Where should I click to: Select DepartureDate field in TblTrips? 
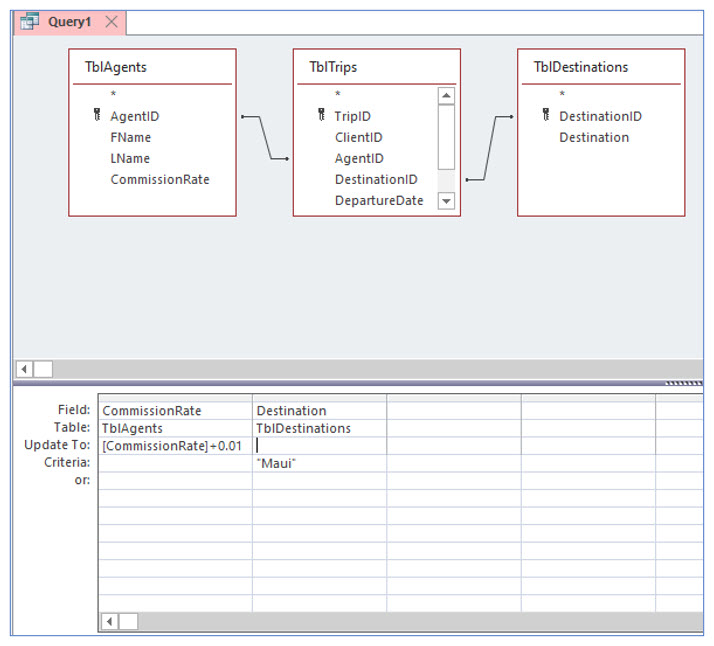click(x=379, y=200)
